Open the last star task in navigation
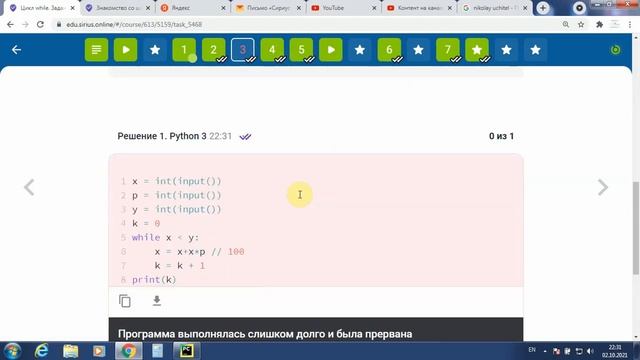This screenshot has height=360, width=640. (536, 50)
